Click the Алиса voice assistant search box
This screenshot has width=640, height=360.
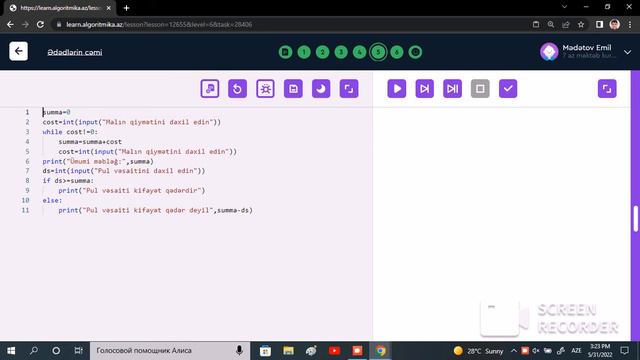tap(163, 351)
